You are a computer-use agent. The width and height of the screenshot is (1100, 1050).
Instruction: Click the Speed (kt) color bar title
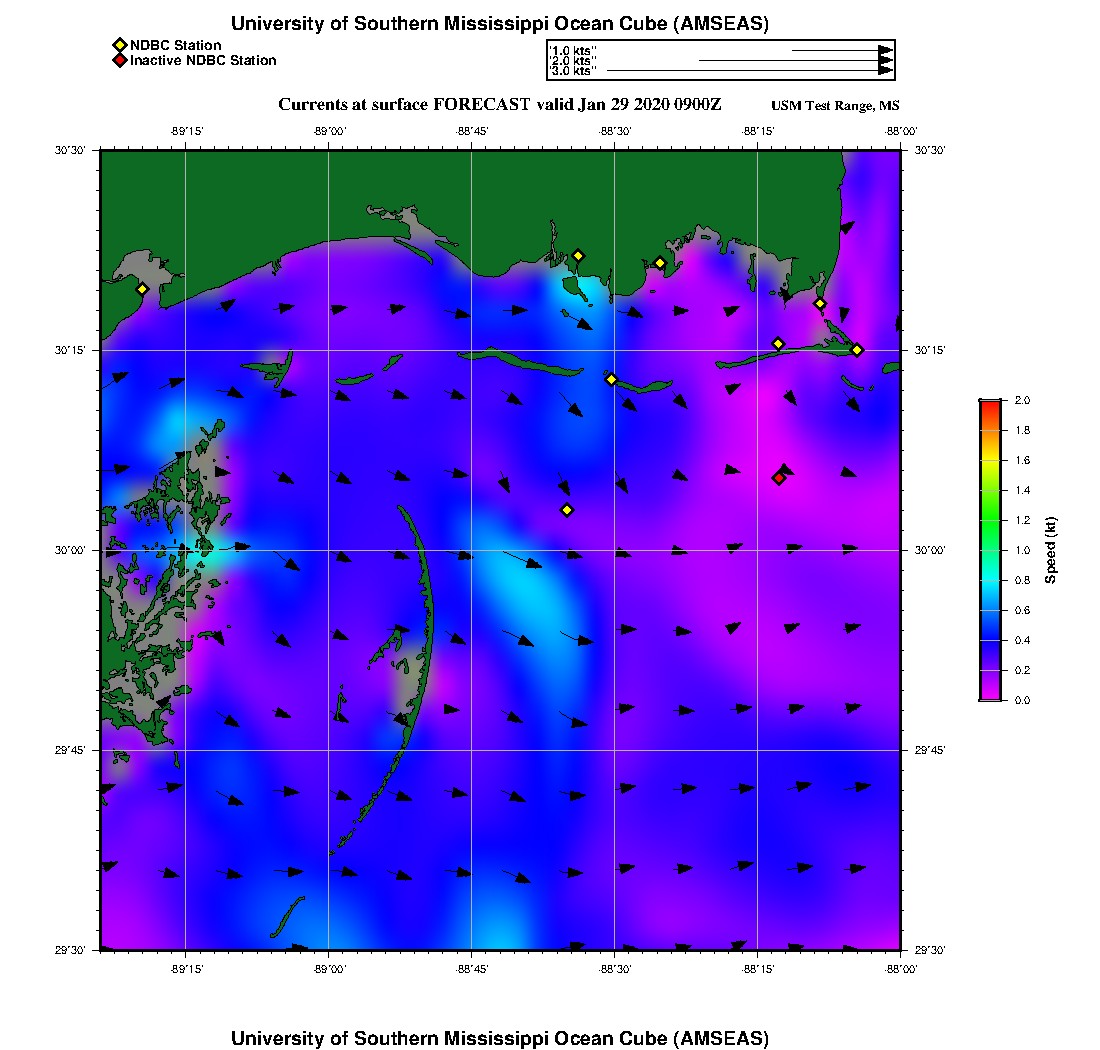[x=1051, y=550]
